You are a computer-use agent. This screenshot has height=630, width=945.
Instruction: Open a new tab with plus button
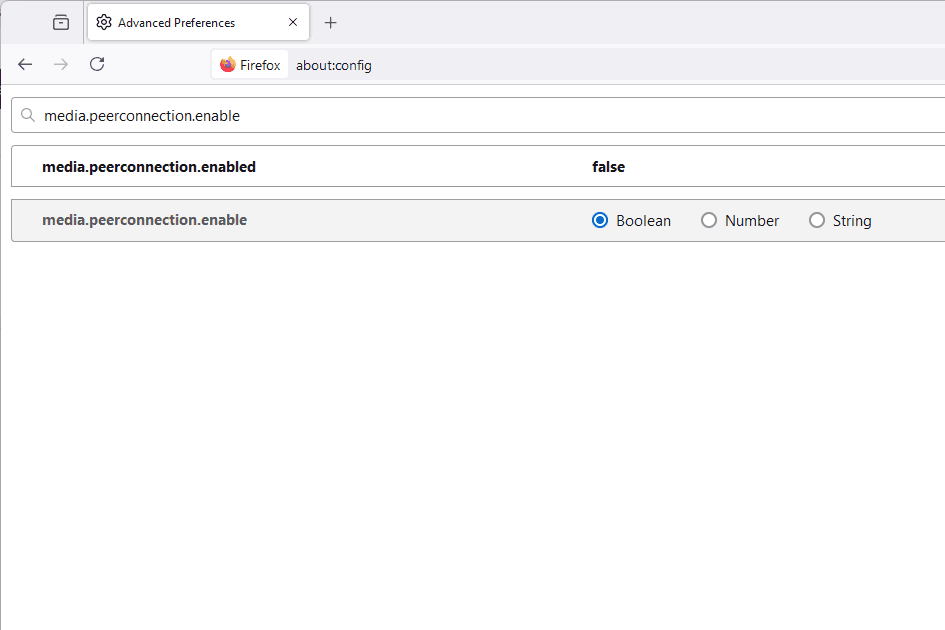(x=331, y=22)
